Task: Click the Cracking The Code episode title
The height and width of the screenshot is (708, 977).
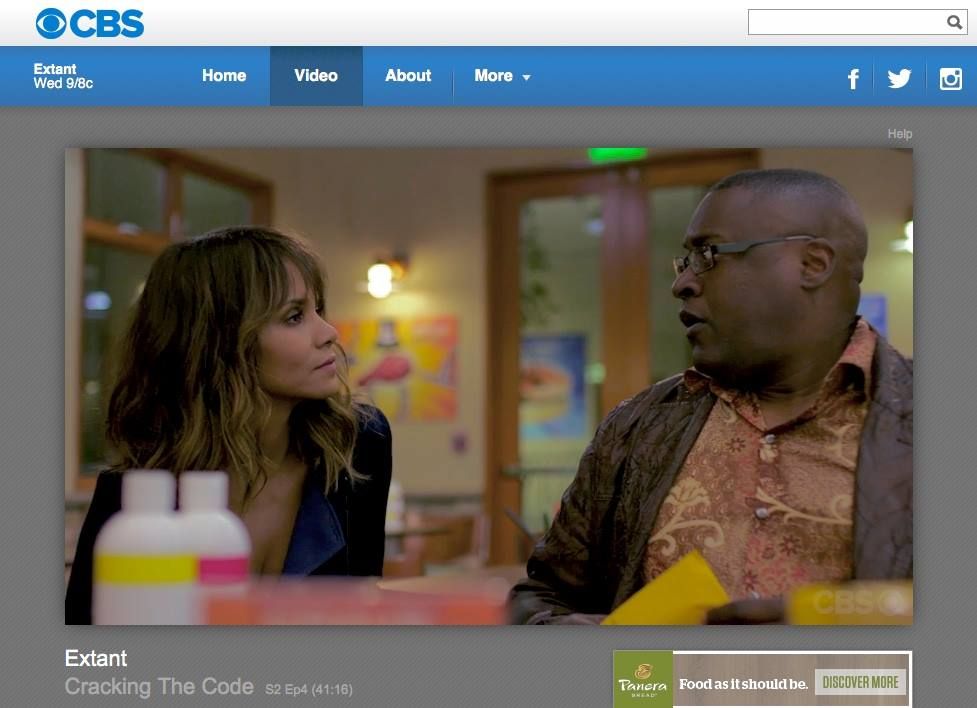Action: [160, 687]
